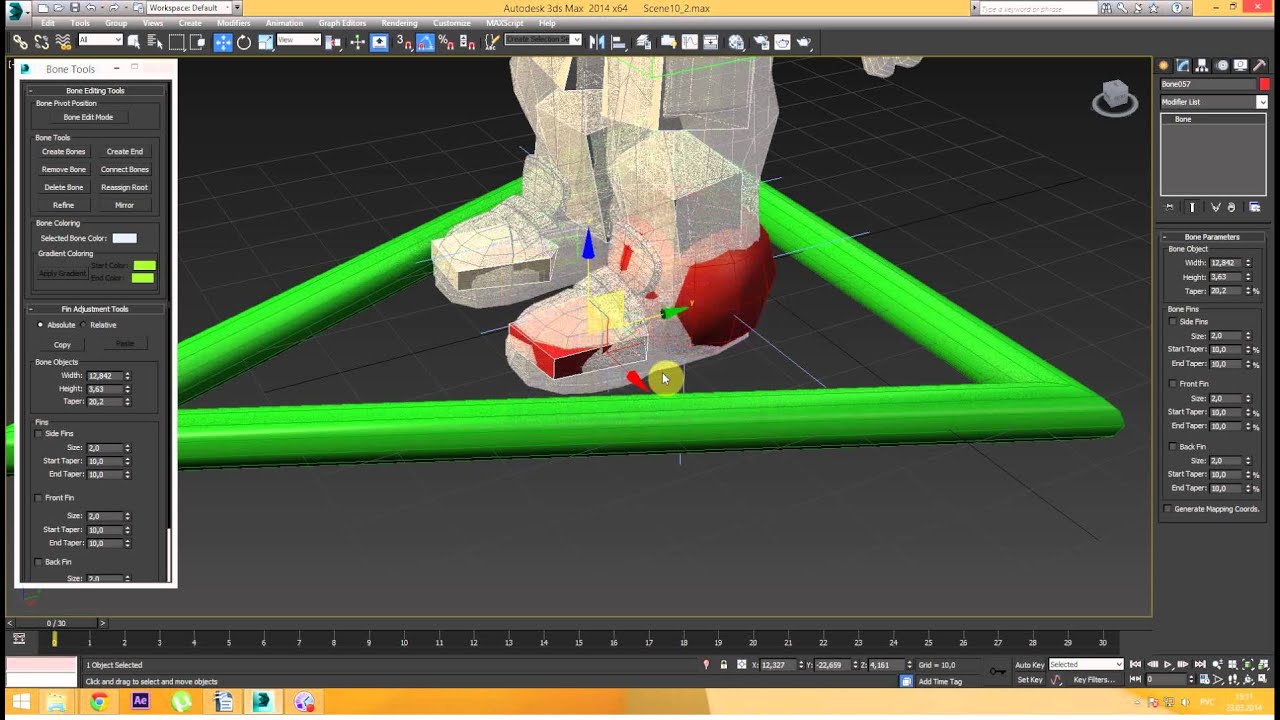Toggle the Selection Lock padlock icon
Viewport: 1280px width, 720px height.
723,665
